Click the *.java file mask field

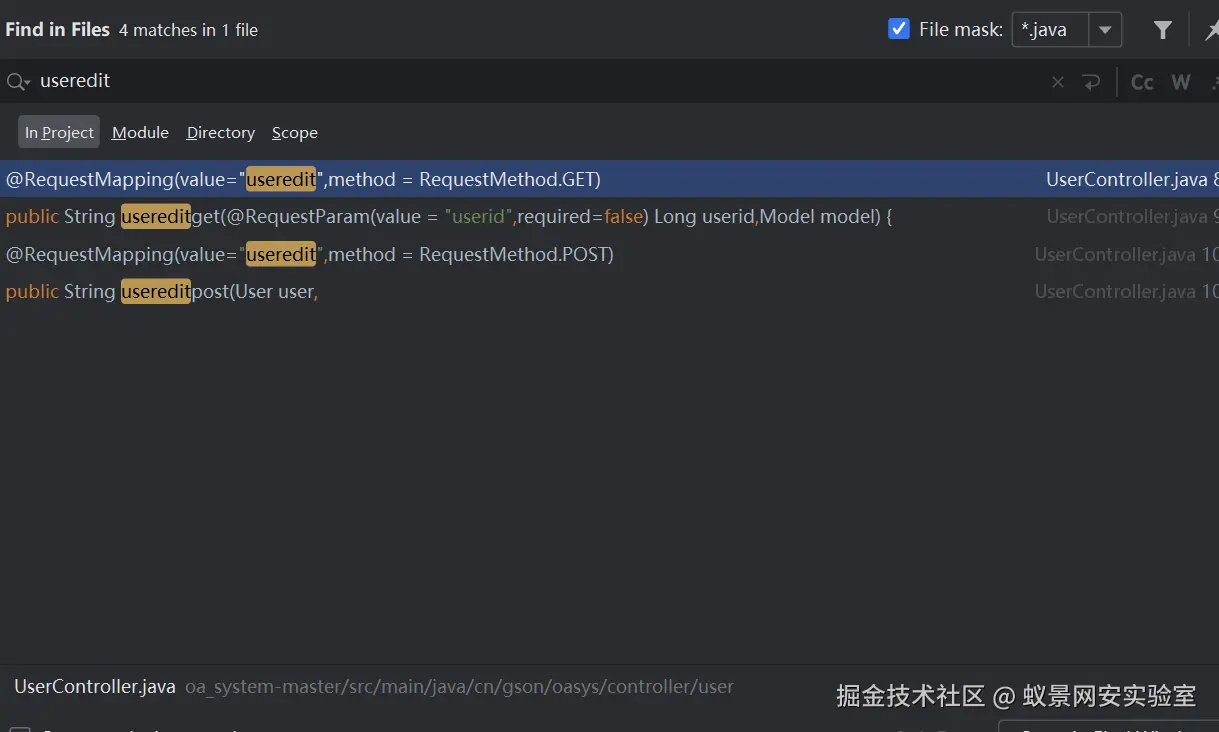(1049, 30)
